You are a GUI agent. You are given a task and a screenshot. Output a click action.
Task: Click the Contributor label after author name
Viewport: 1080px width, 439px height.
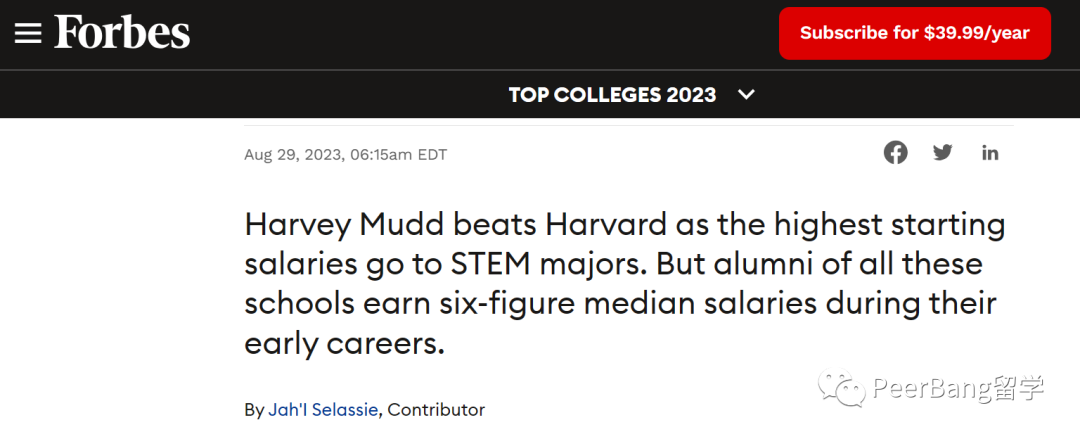tap(437, 409)
